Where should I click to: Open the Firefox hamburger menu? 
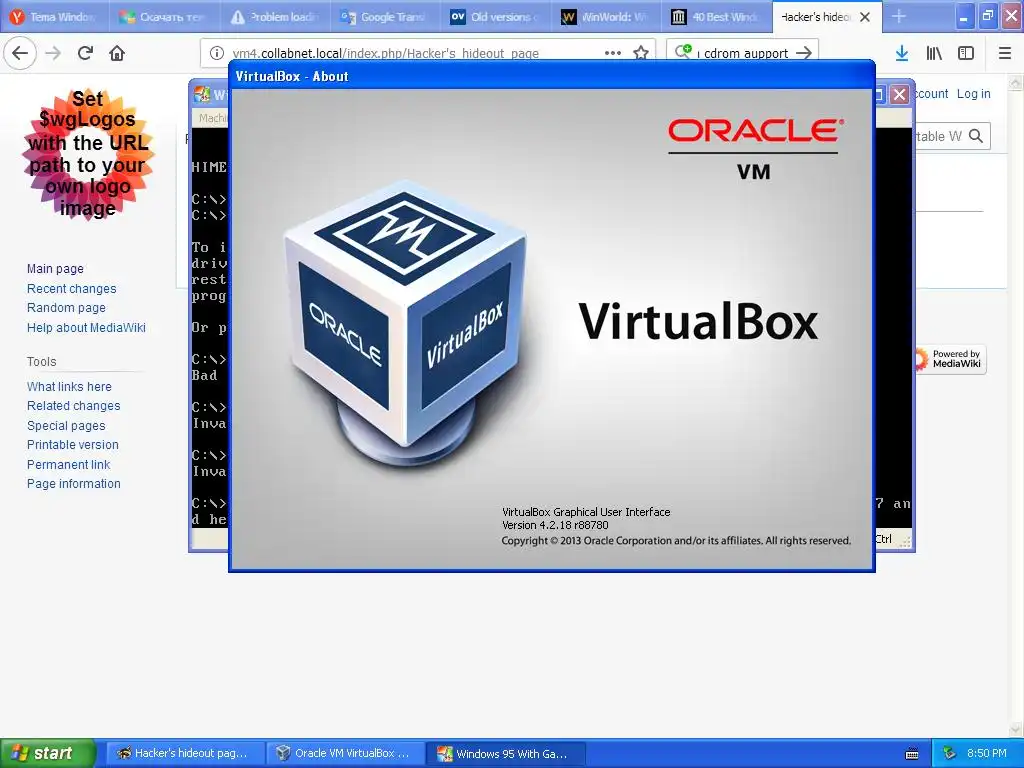click(1005, 53)
